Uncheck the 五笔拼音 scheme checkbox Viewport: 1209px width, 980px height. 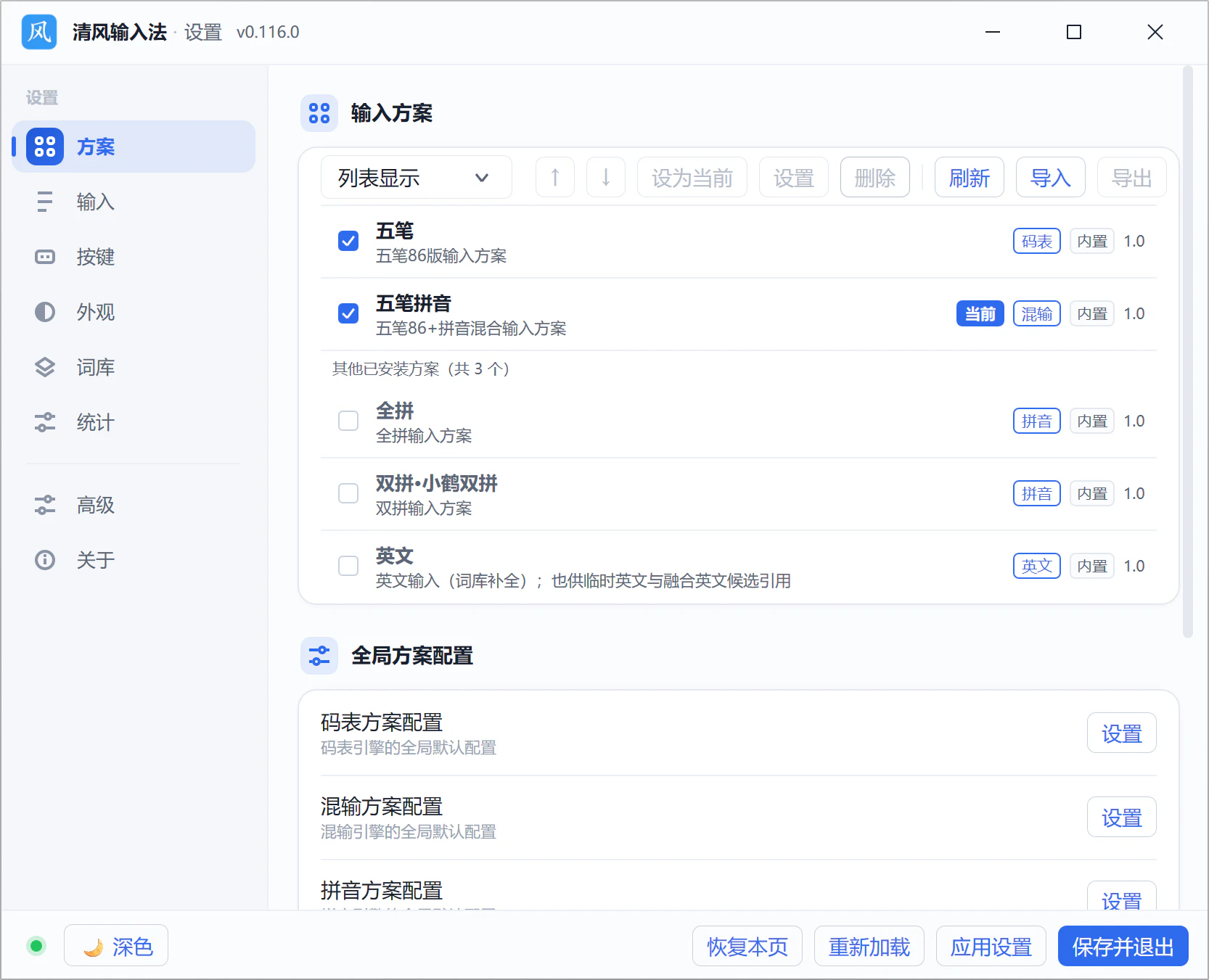(348, 313)
